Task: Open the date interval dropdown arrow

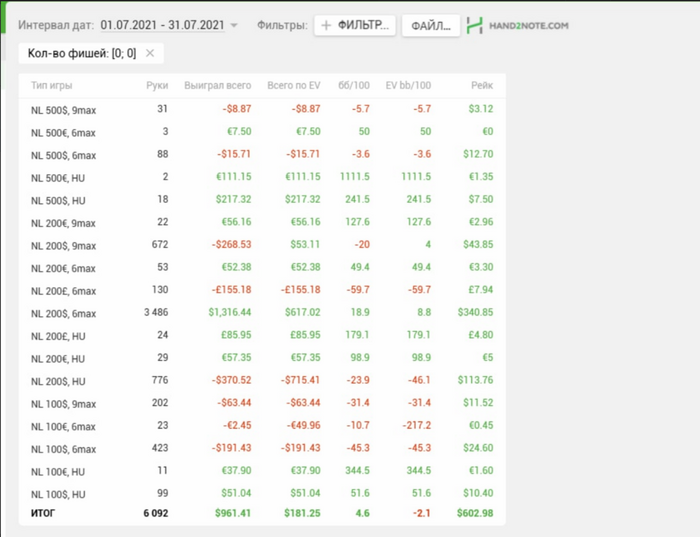Action: [x=234, y=25]
